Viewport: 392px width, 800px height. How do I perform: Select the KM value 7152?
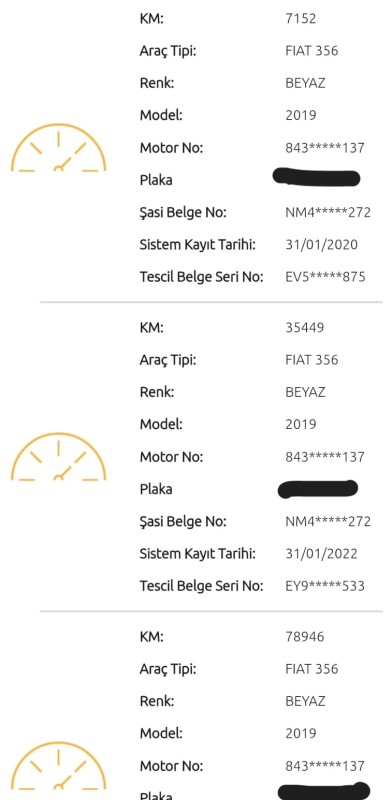pyautogui.click(x=301, y=19)
